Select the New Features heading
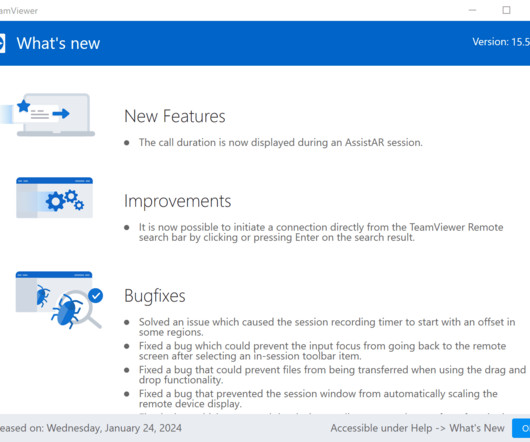 click(x=174, y=116)
